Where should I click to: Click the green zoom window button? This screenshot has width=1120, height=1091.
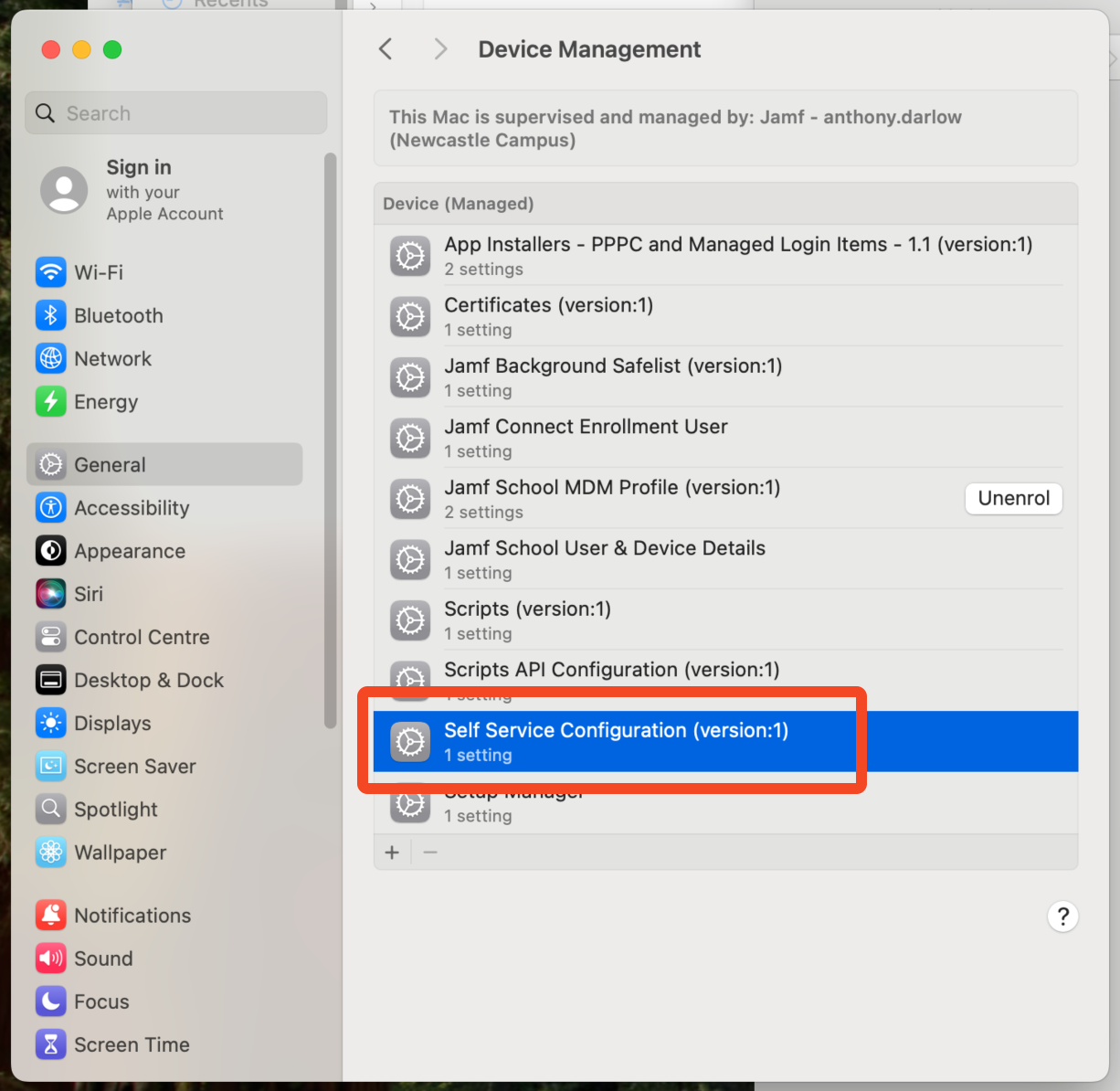112,49
